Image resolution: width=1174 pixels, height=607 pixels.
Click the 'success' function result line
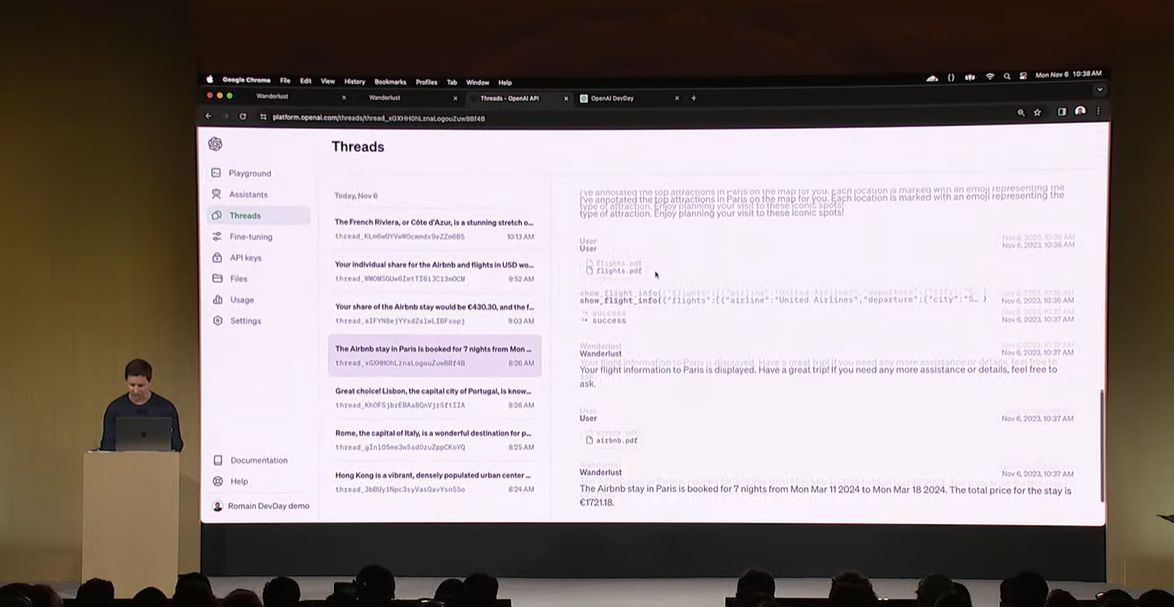tap(603, 320)
